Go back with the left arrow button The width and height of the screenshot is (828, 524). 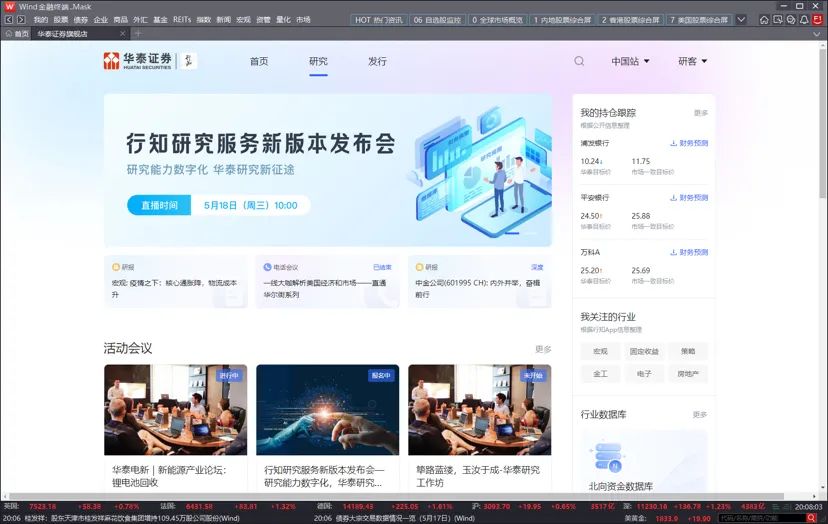click(8, 20)
